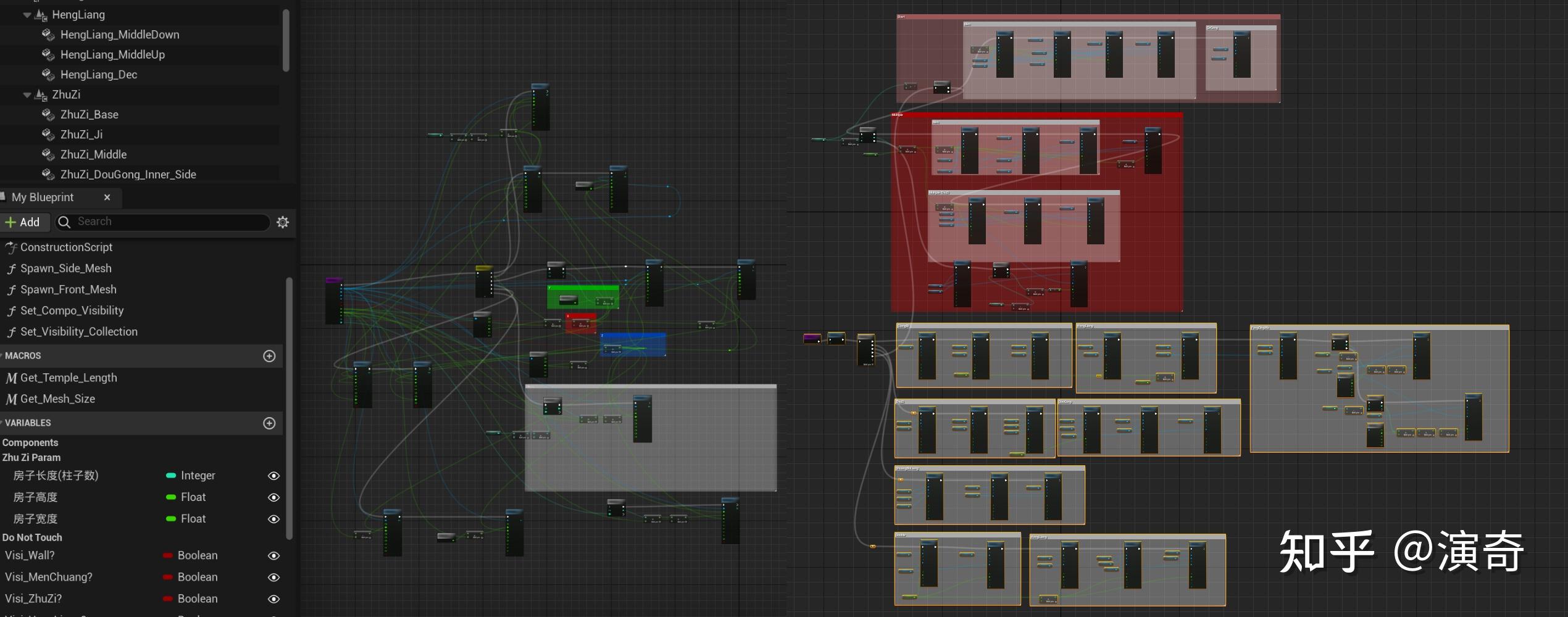Toggle the eye icon for Visi_ZhuZi?

(273, 598)
